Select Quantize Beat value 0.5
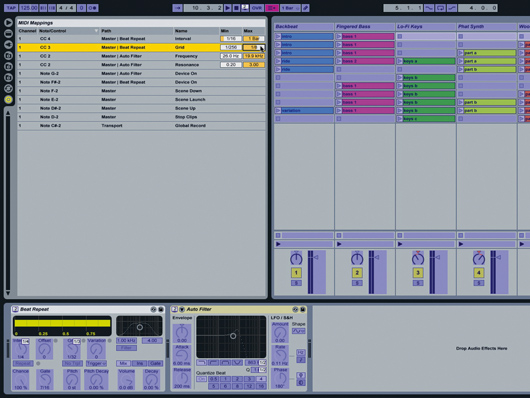This screenshot has height=398, width=530. point(213,379)
